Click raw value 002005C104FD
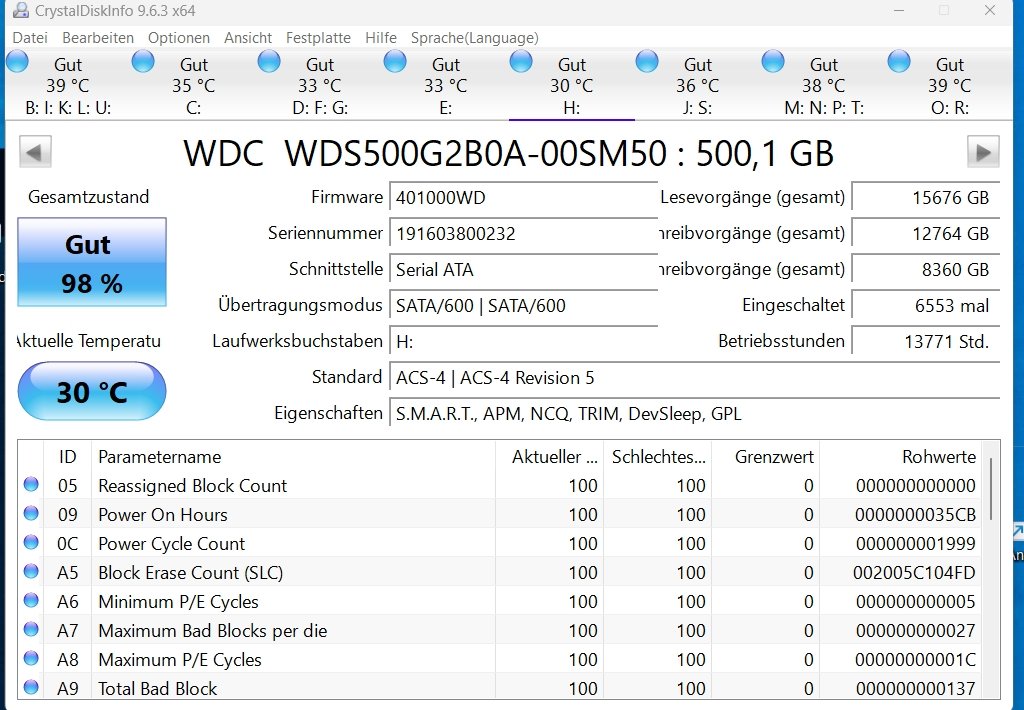1024x710 pixels. click(x=914, y=573)
